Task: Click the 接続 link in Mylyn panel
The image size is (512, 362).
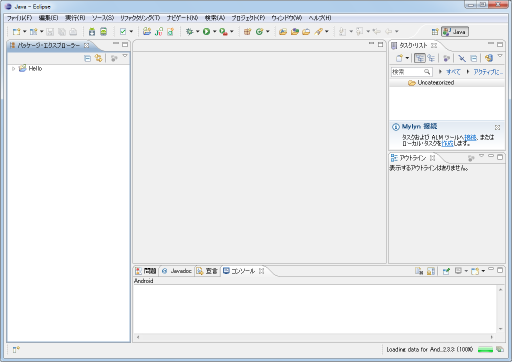Action: pos(470,137)
